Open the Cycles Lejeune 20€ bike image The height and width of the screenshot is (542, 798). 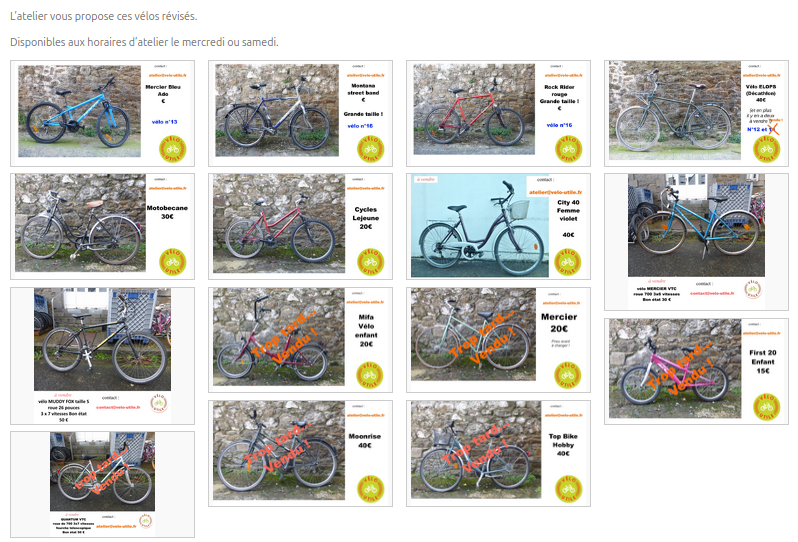point(300,226)
